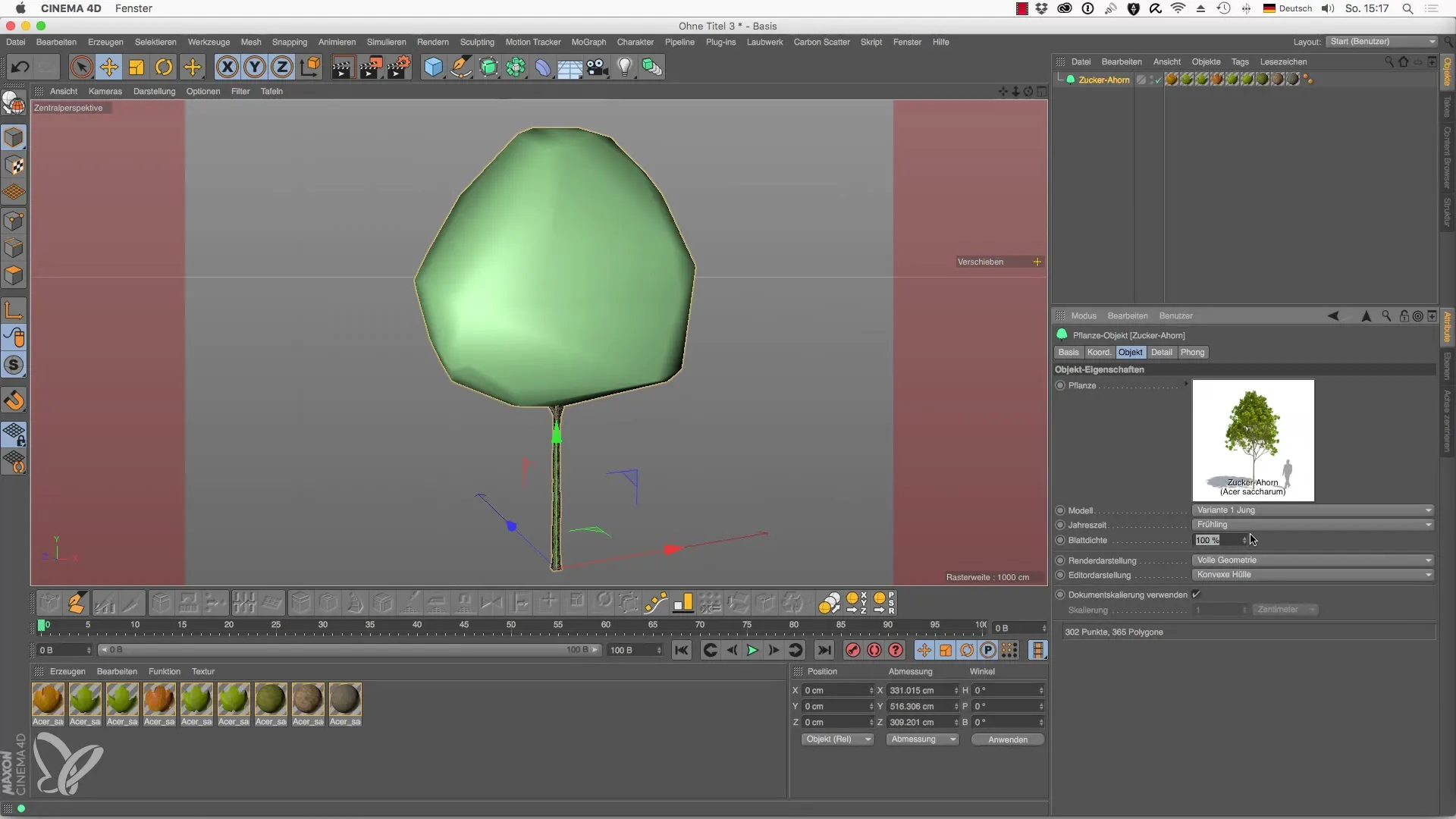The width and height of the screenshot is (1456, 819).
Task: Click the Light object icon
Action: 624,67
